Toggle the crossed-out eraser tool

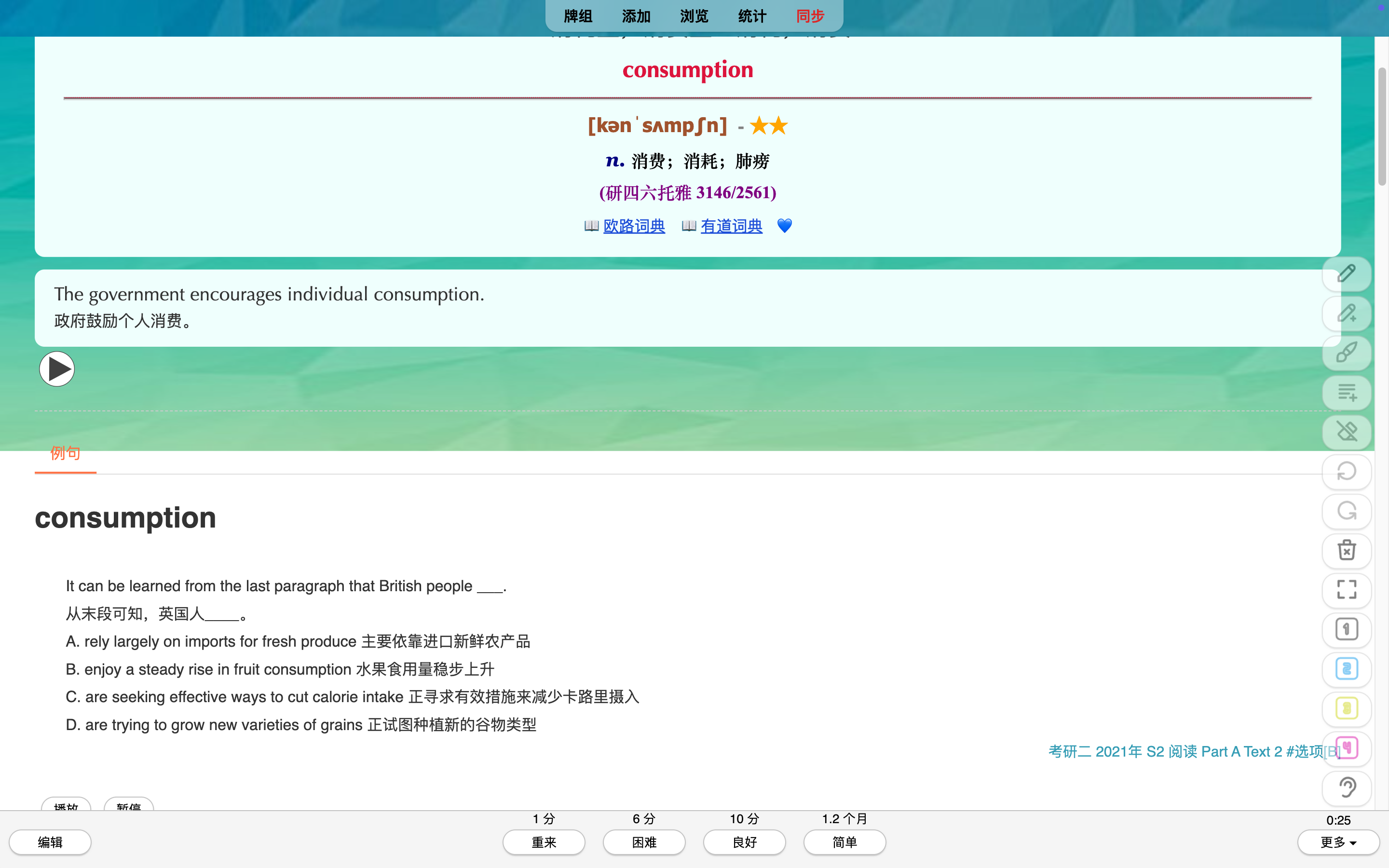click(x=1346, y=432)
